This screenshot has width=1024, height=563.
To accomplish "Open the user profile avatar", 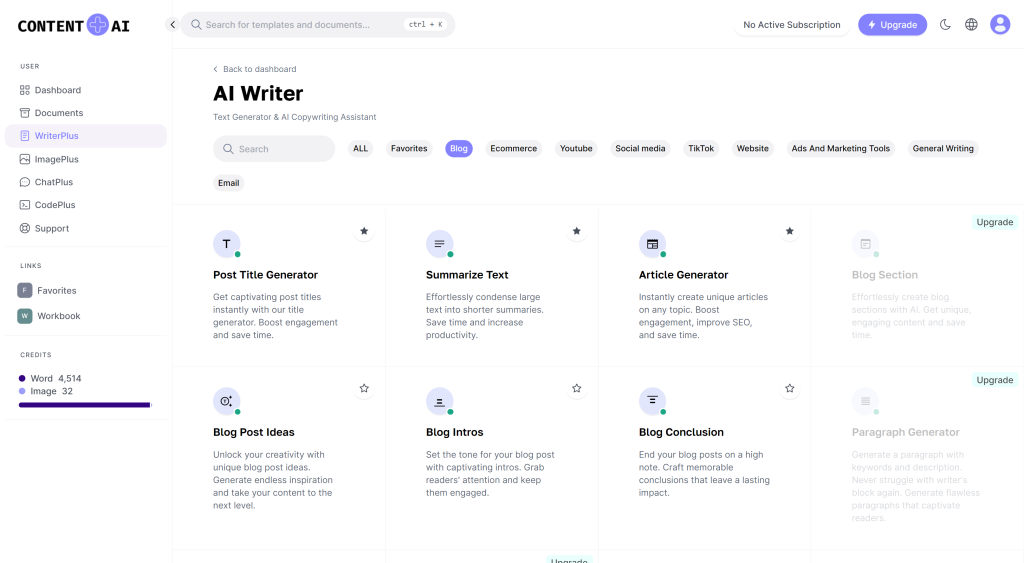I will (x=1000, y=25).
